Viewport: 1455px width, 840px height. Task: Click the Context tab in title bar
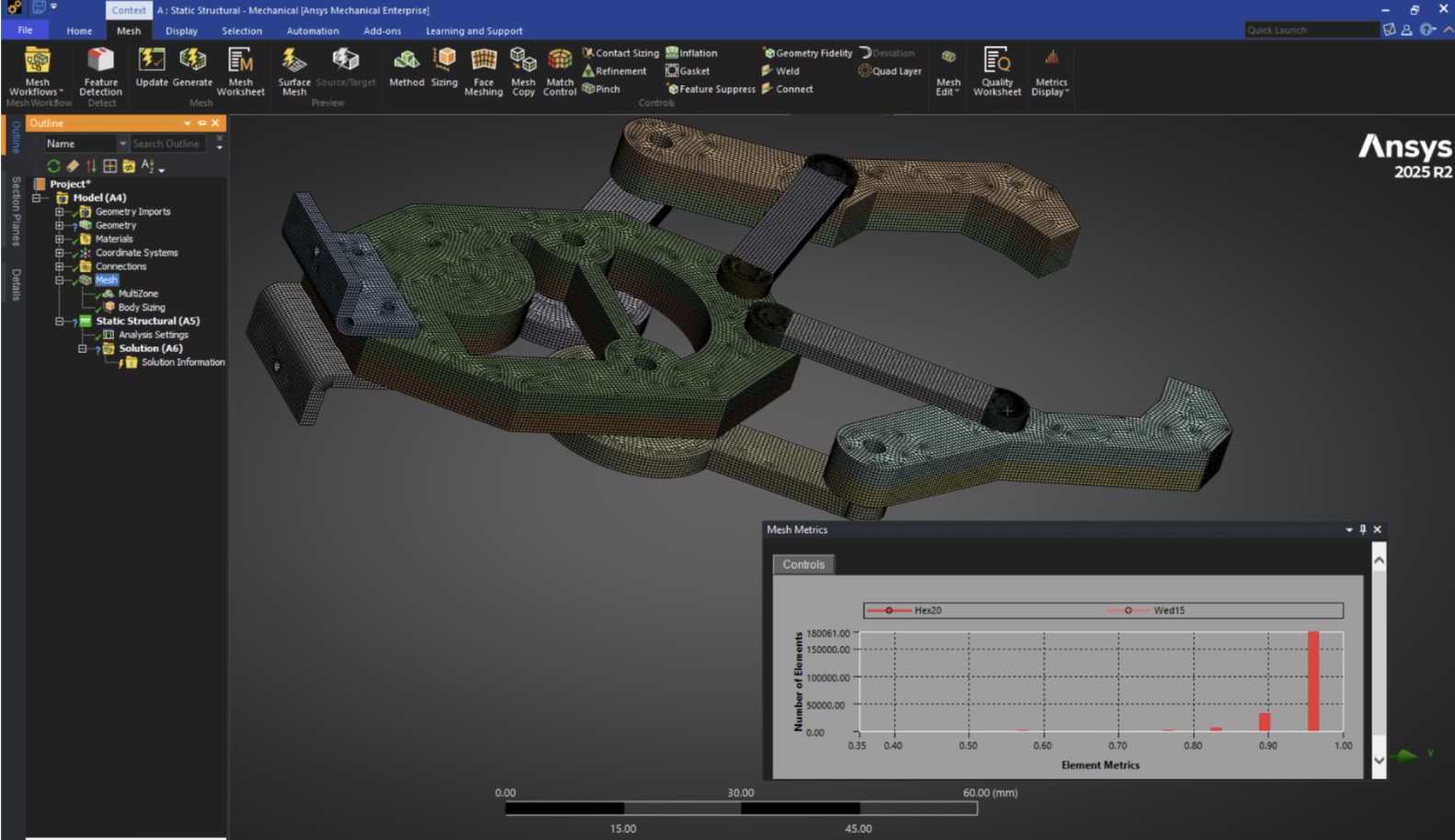pyautogui.click(x=129, y=10)
